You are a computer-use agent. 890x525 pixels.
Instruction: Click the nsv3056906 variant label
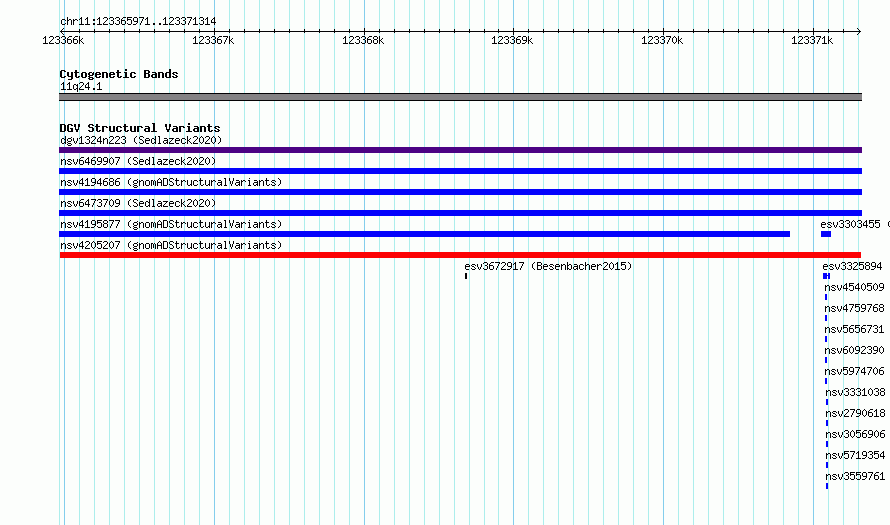coord(855,434)
